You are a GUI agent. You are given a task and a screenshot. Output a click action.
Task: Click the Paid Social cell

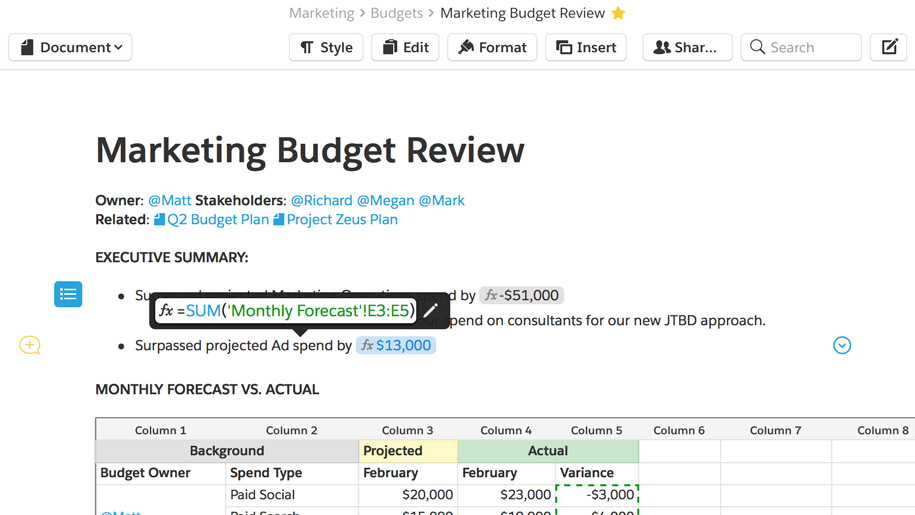292,495
